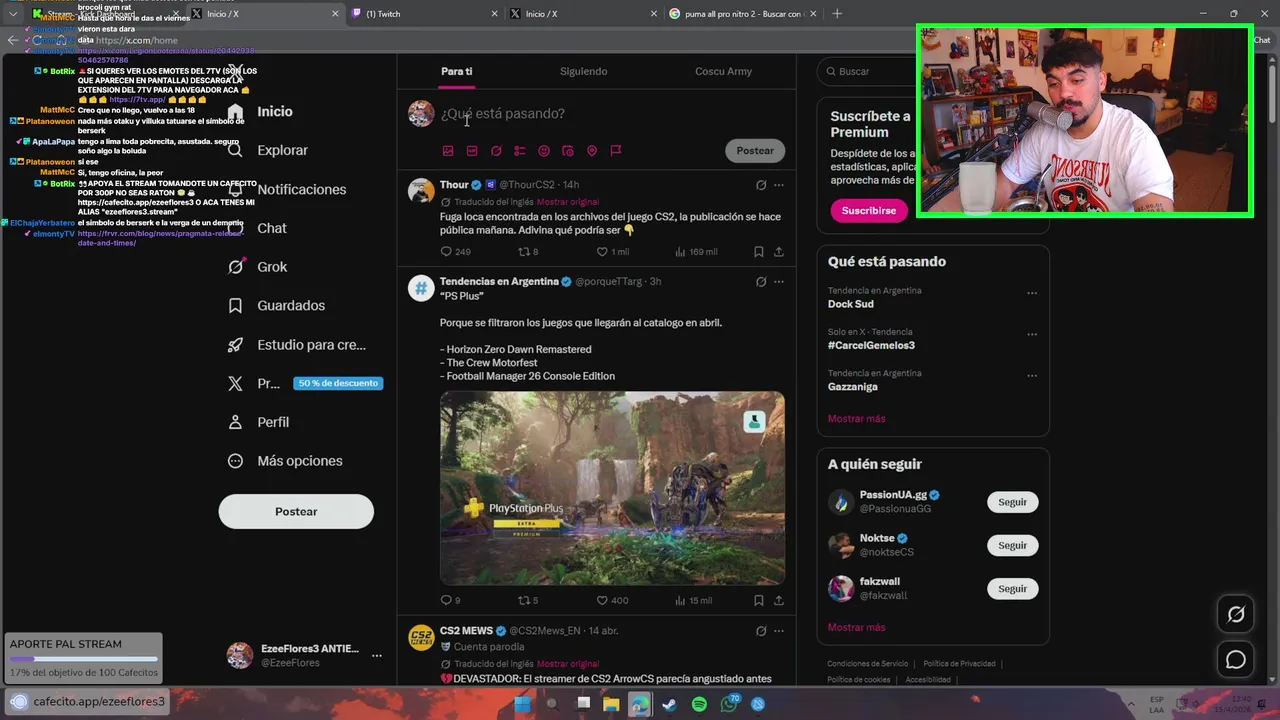View stats of the Thour post (169 mil)
Image resolution: width=1280 pixels, height=720 pixels.
tap(696, 252)
